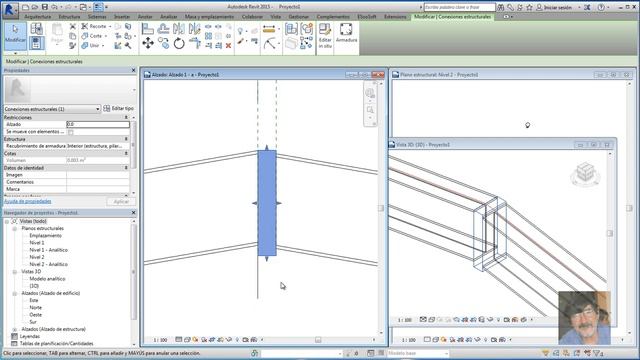Click the Rotate tool in ribbon
Image resolution: width=640 pixels, height=360 pixels.
click(x=179, y=43)
